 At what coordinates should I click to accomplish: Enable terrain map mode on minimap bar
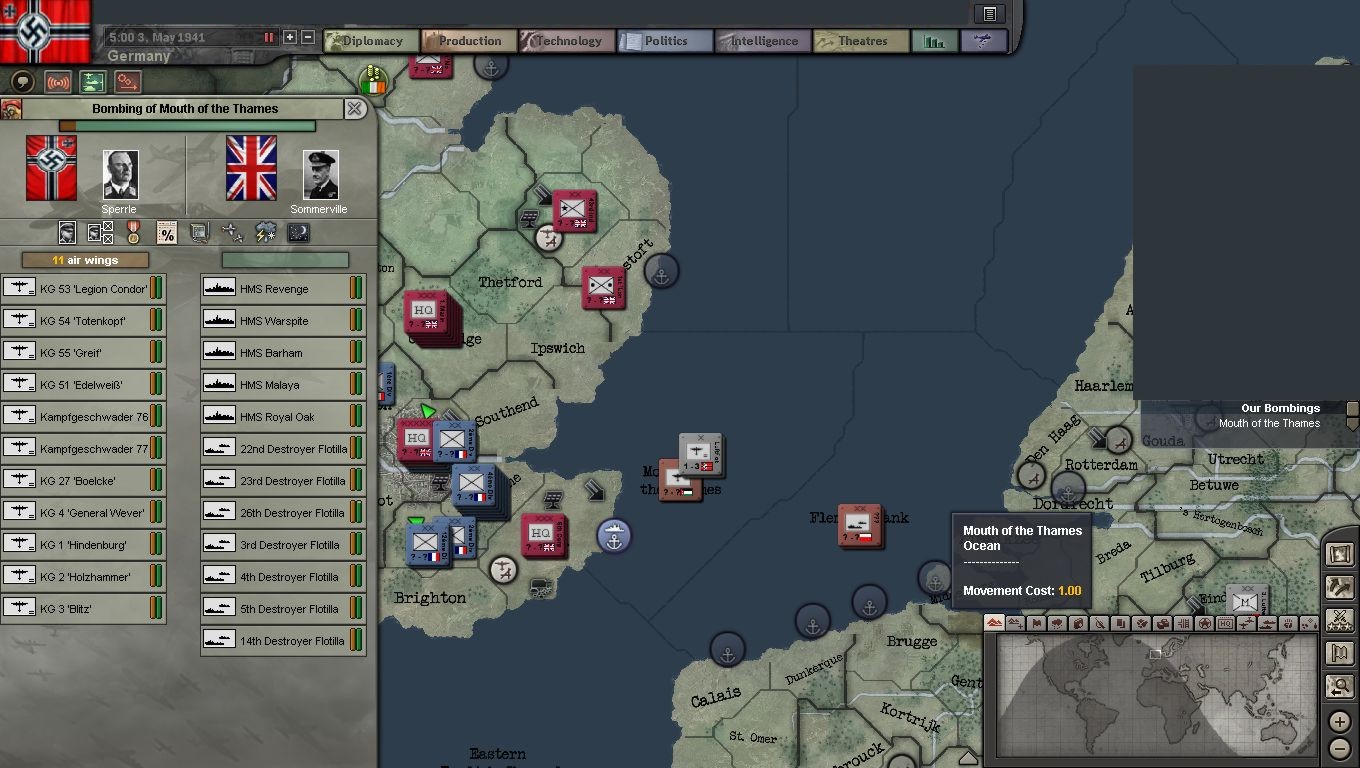pyautogui.click(x=994, y=623)
